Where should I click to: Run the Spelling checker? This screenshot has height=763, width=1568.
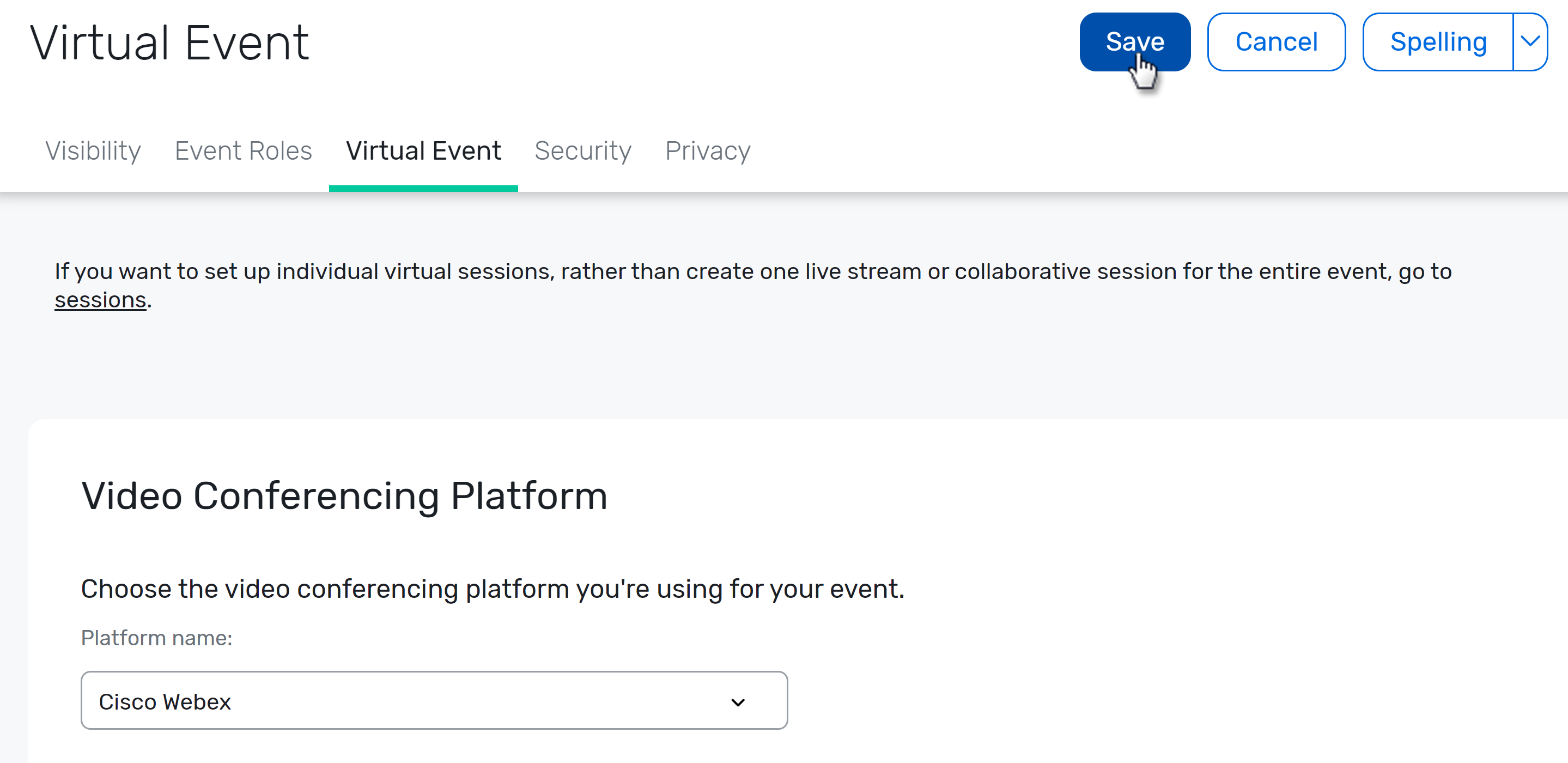click(x=1439, y=41)
